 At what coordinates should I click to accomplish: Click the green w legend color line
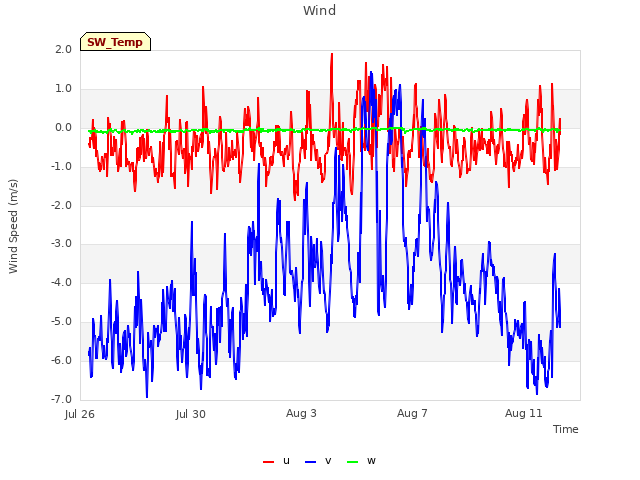(352, 462)
